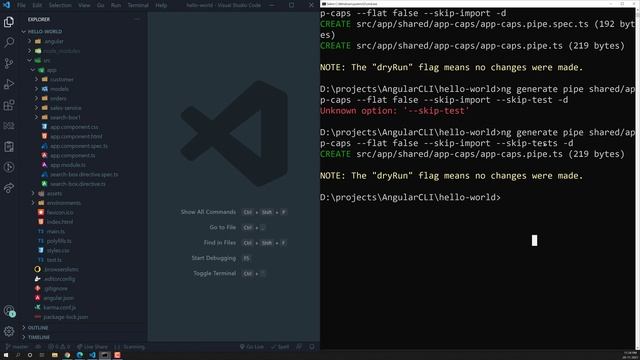Open .editorconfig file

[60, 279]
